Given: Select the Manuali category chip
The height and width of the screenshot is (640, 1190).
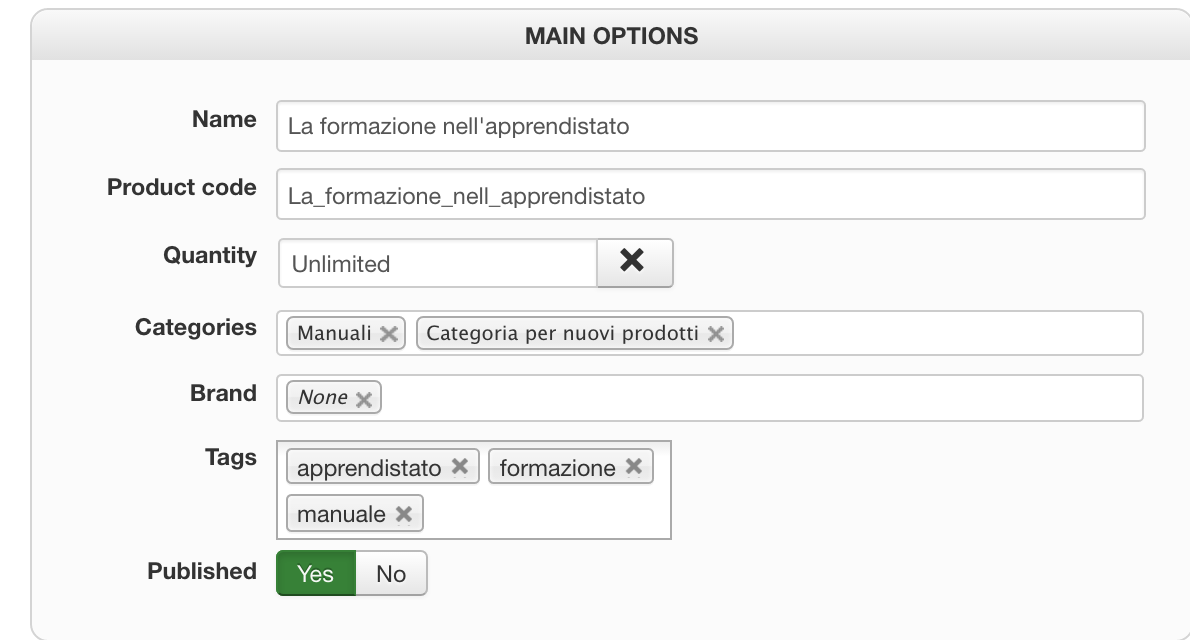Looking at the screenshot, I should 334,334.
